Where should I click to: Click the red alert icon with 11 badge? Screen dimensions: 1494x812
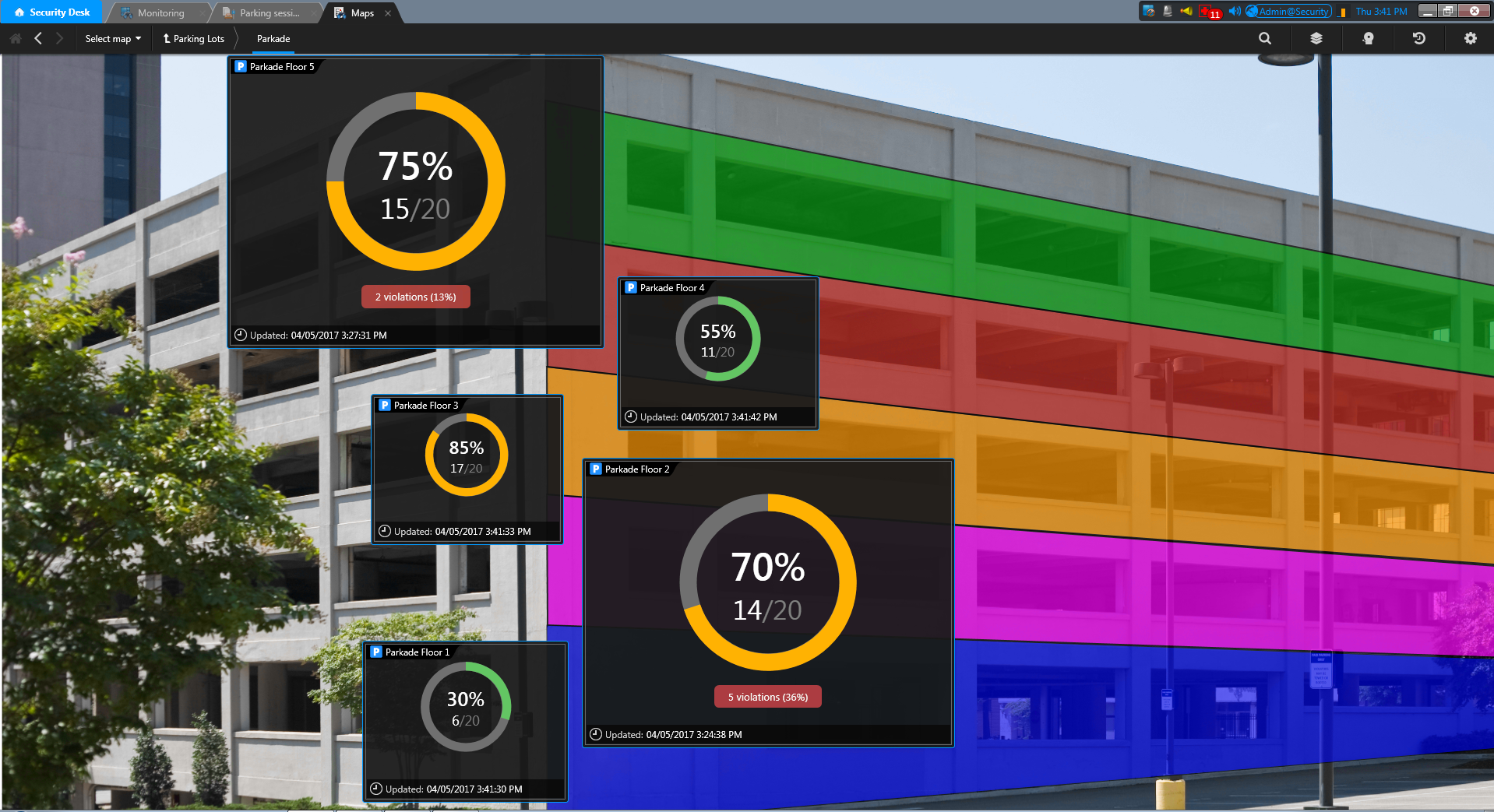coord(1209,12)
